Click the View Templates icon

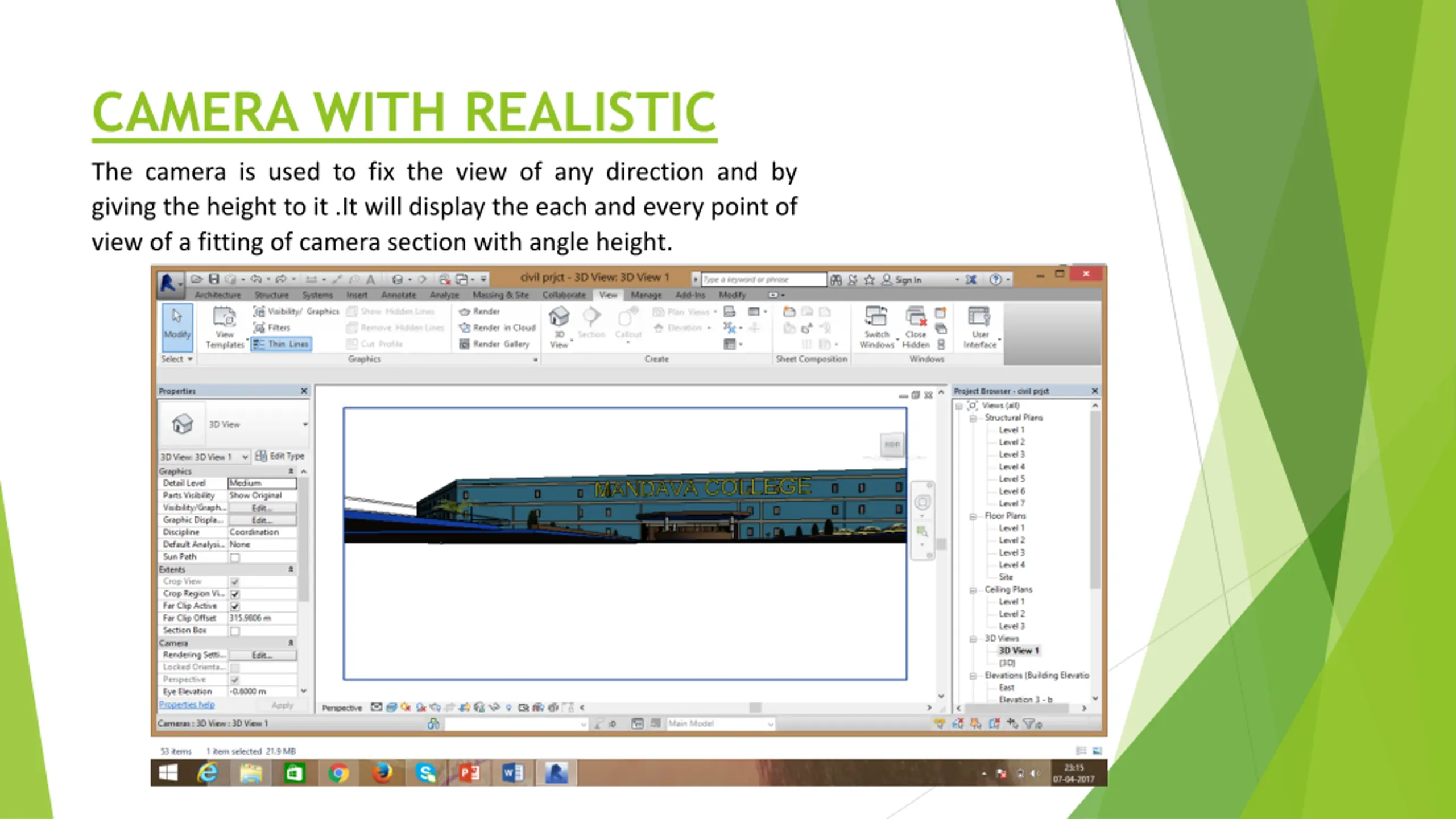coord(224,317)
